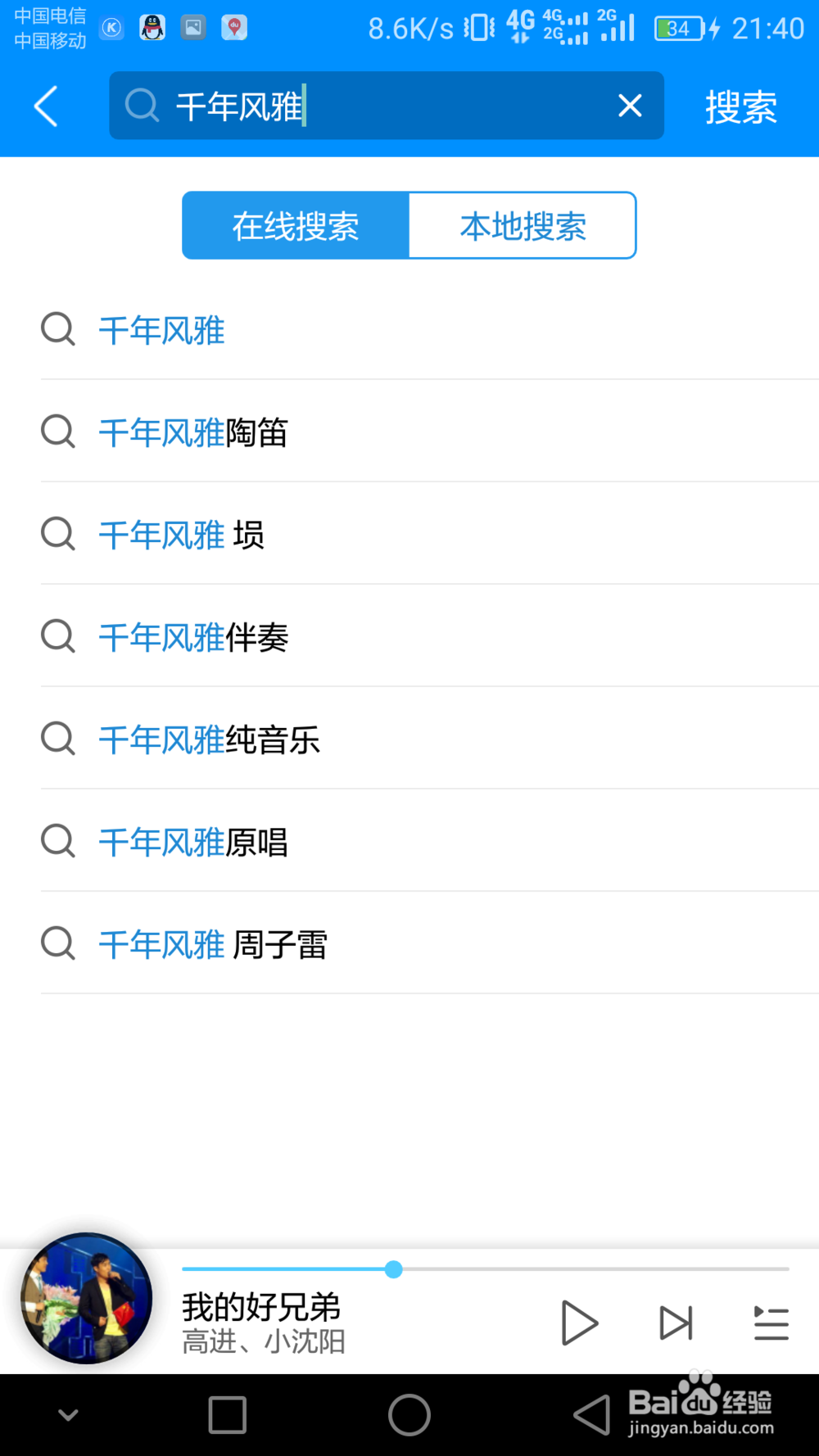Tap the Android home circle button
The height and width of the screenshot is (1456, 819).
tap(409, 1414)
